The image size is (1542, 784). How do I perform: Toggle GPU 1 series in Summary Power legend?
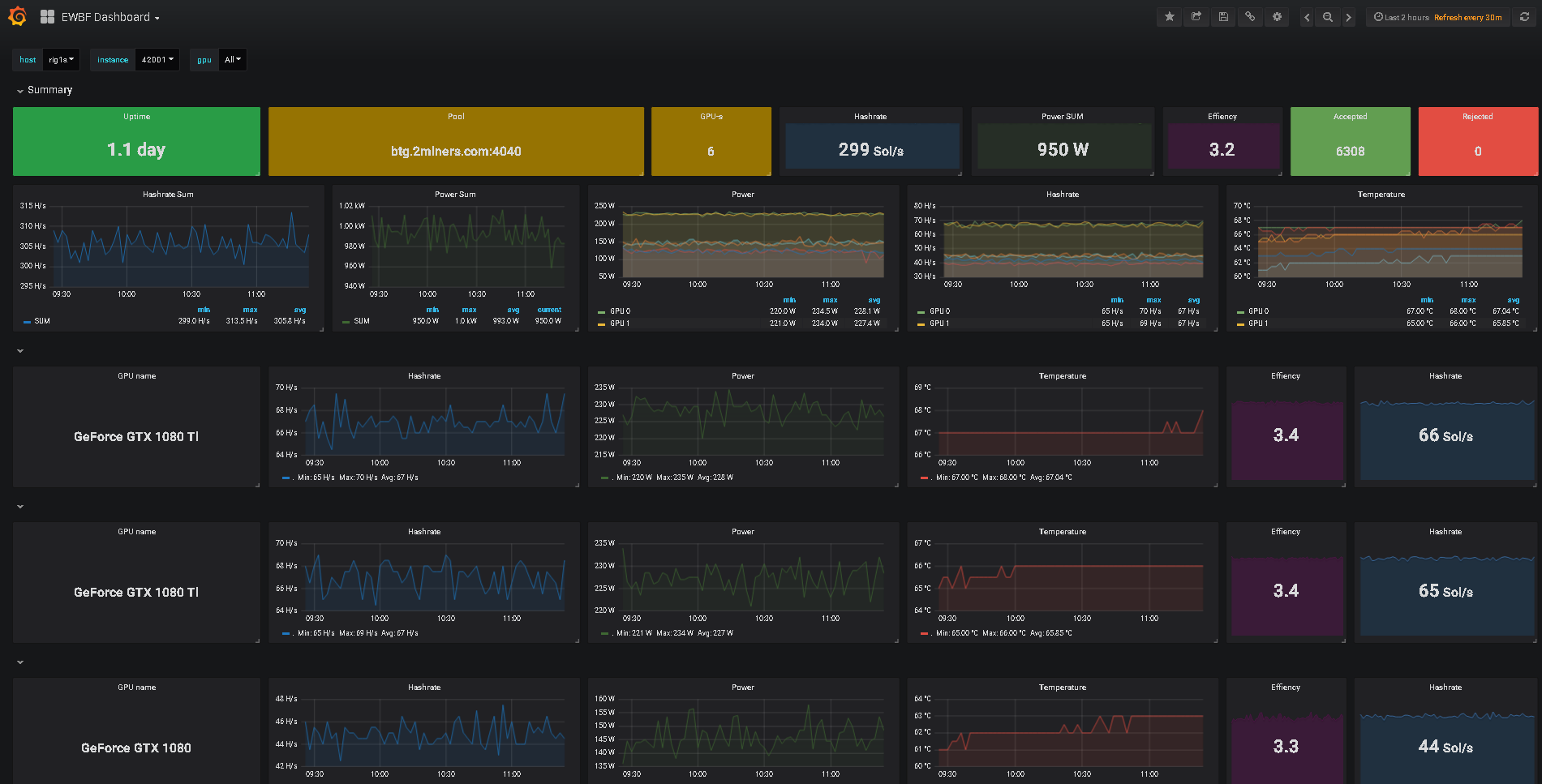coord(620,323)
